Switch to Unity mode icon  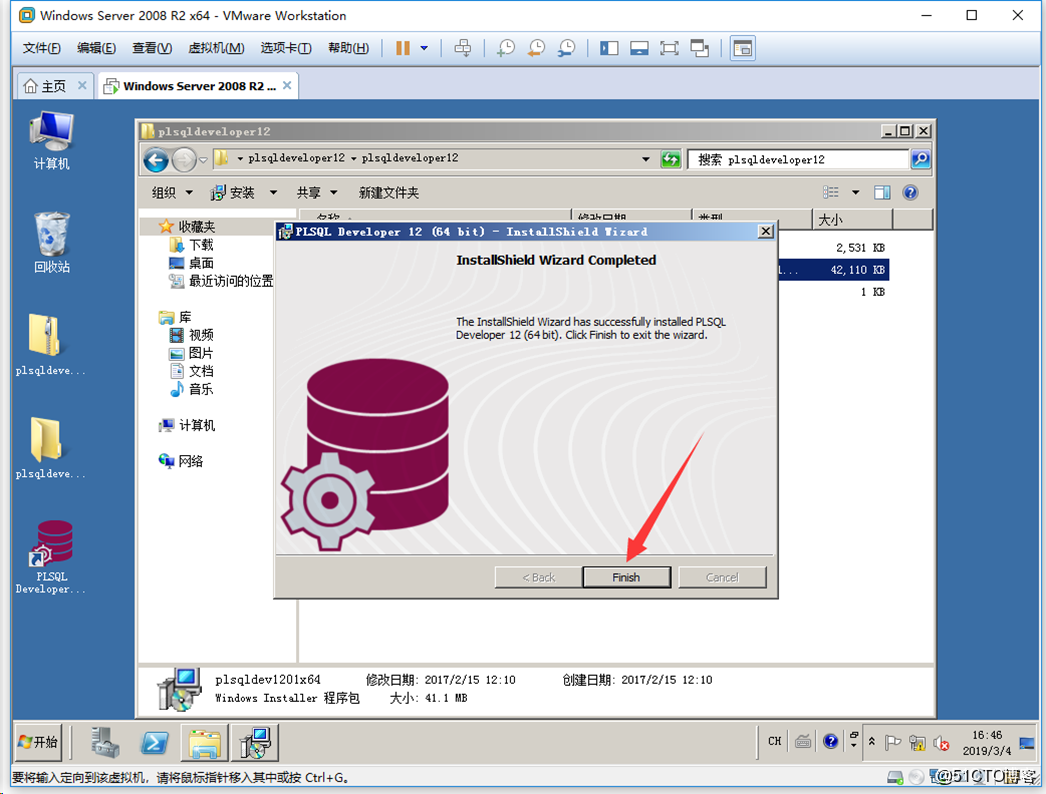(700, 48)
